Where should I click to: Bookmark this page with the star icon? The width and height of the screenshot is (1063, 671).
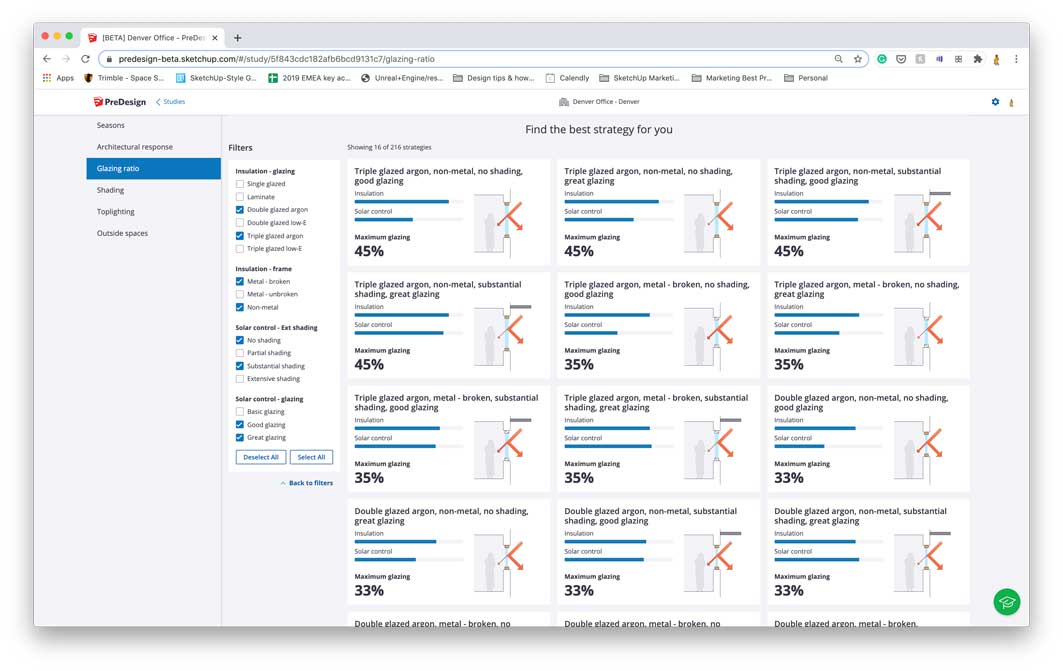click(858, 59)
